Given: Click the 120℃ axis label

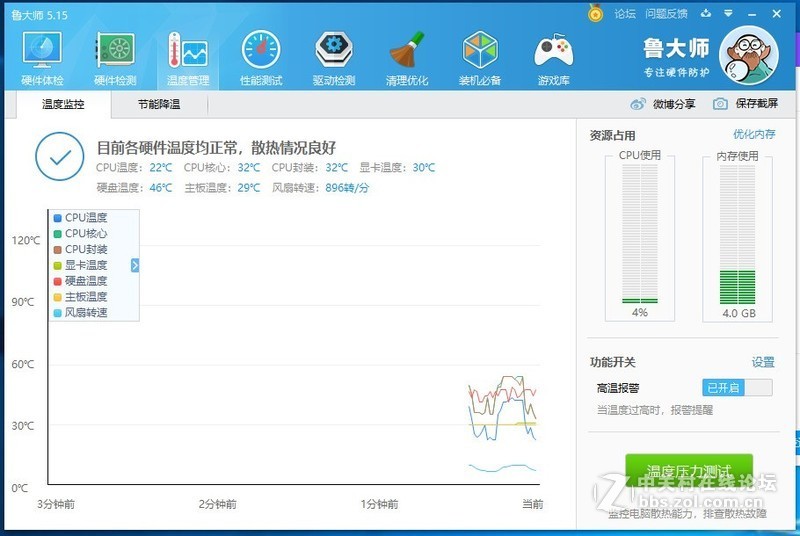Looking at the screenshot, I should [x=26, y=240].
